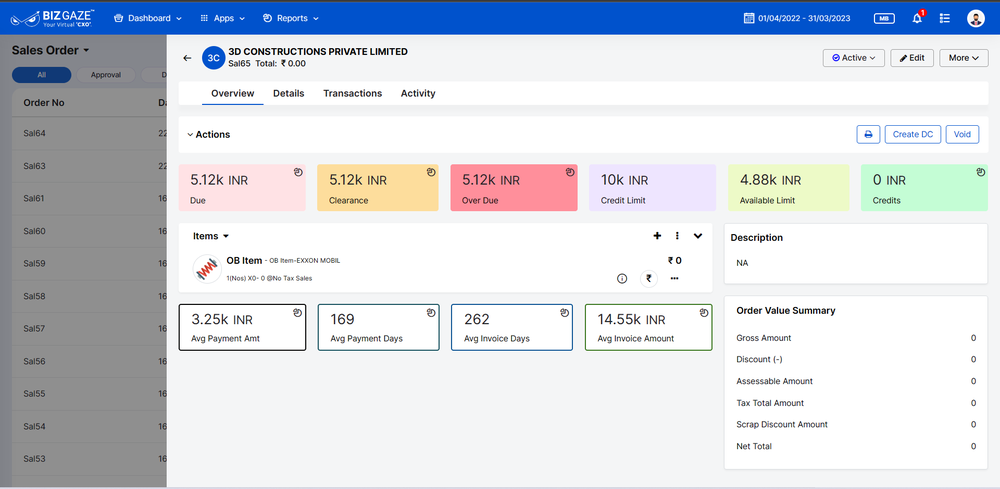Open the Reports menu
The image size is (1000, 489).
coord(291,18)
